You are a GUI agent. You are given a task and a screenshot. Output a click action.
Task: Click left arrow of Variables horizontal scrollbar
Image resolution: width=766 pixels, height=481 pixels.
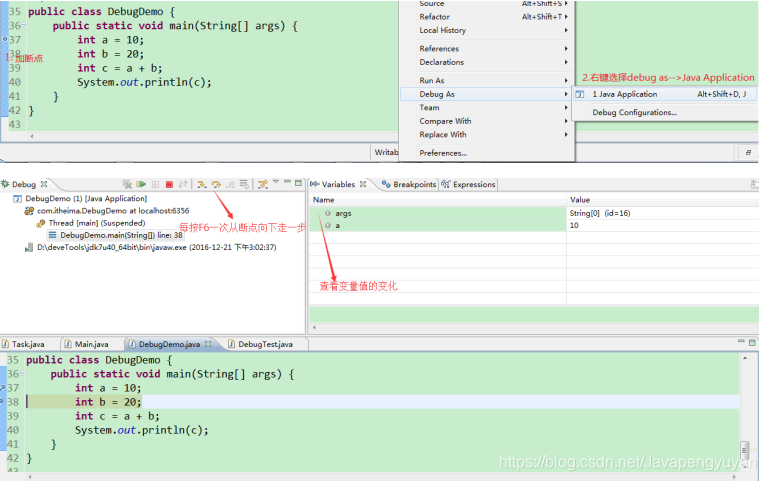tap(314, 327)
